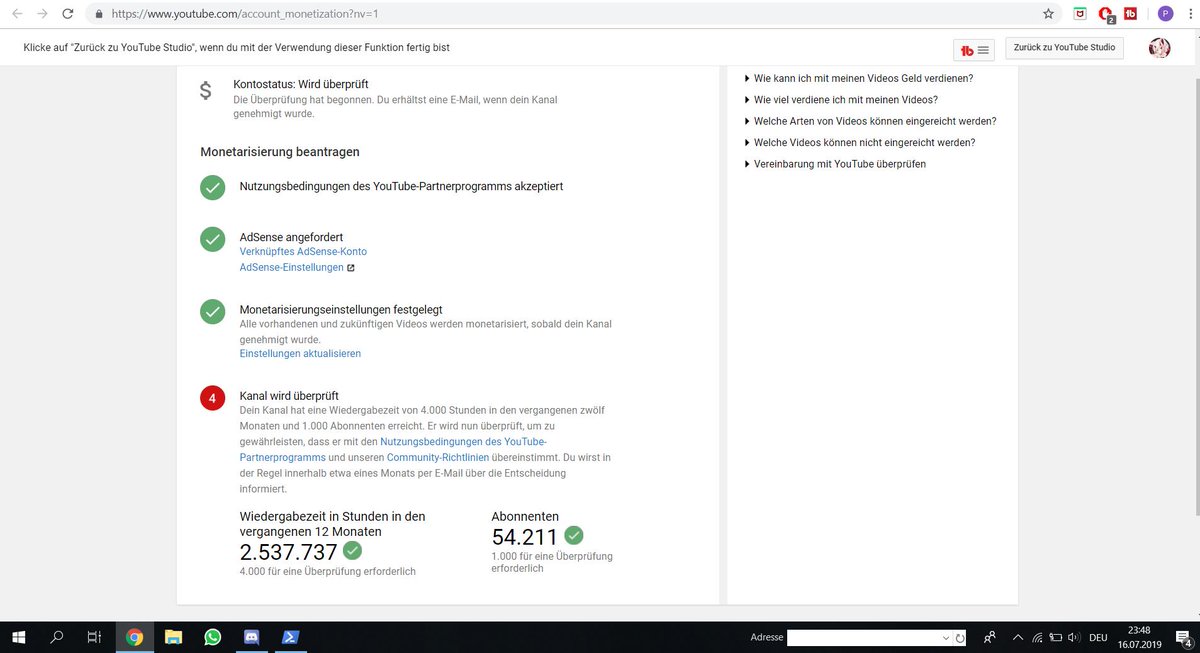
Task: Open the TubeBuddy menu button on page
Action: coord(974,49)
